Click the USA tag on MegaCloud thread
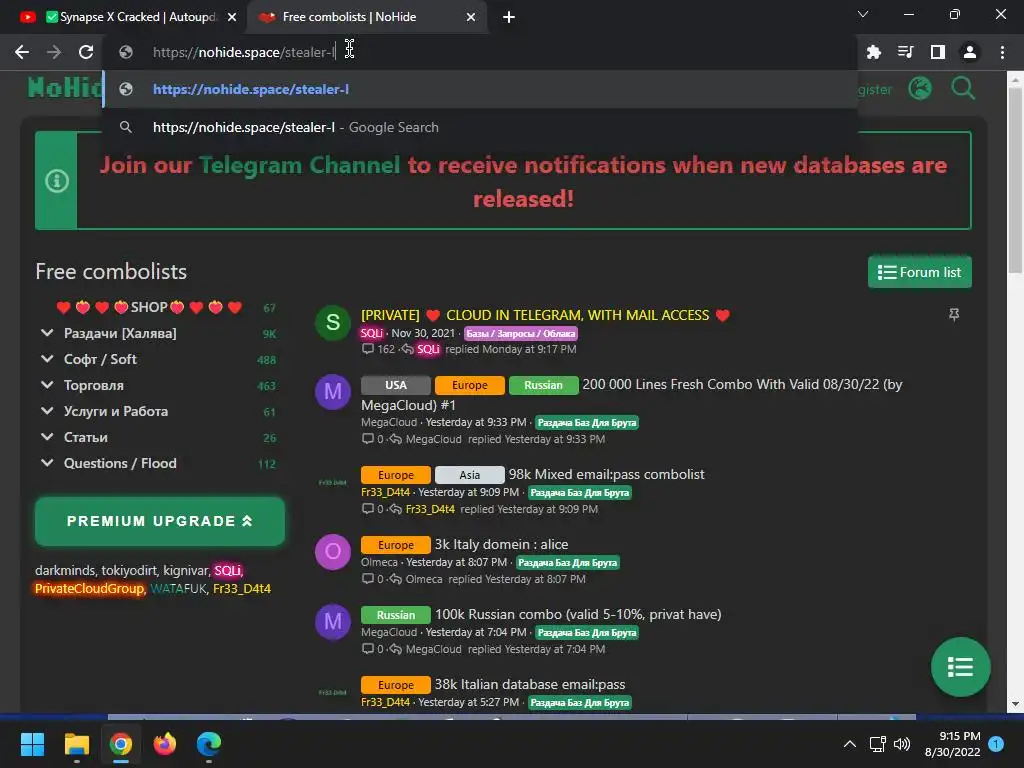1024x768 pixels. point(396,385)
